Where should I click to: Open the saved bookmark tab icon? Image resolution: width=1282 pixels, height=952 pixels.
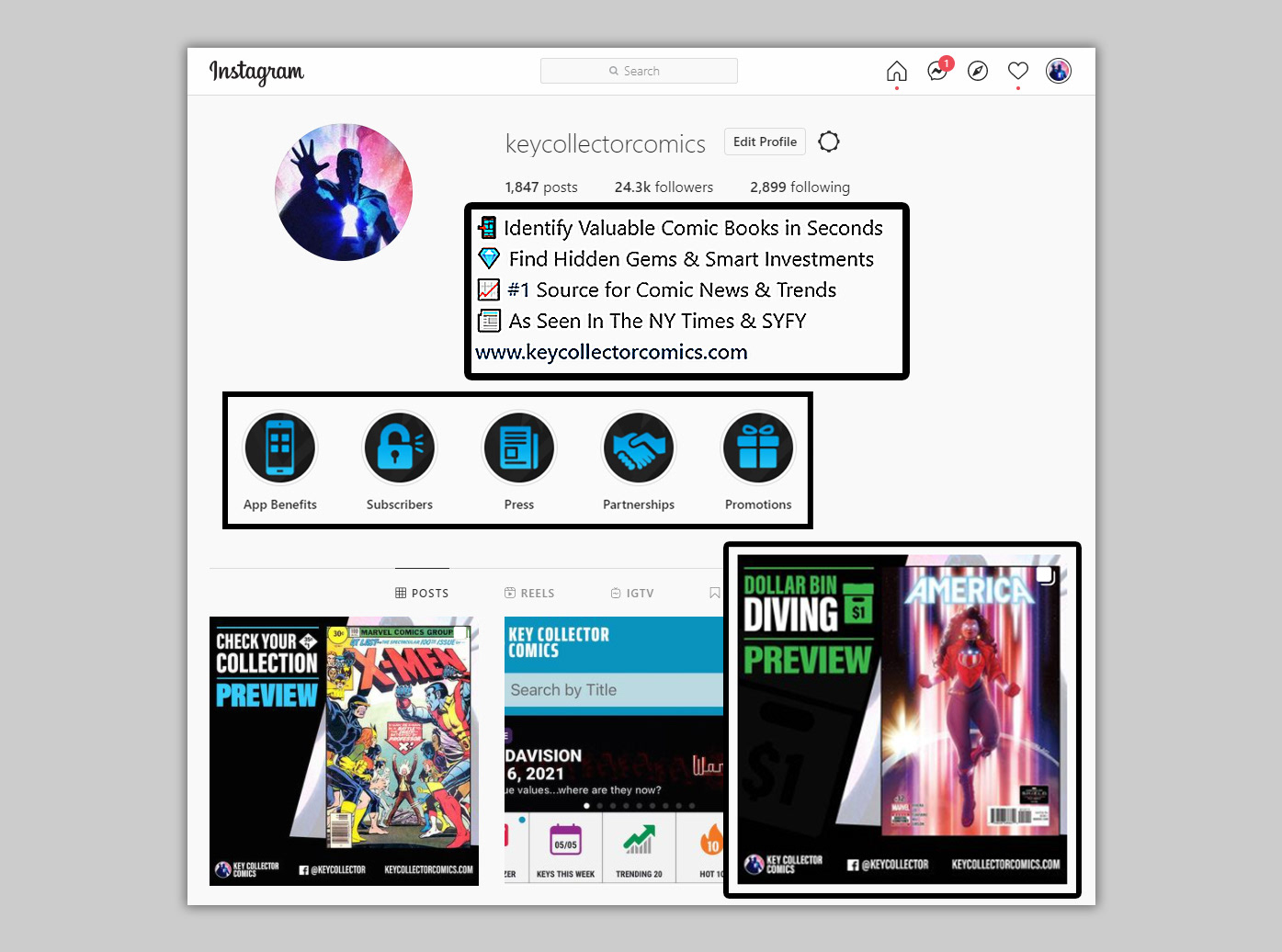715,593
